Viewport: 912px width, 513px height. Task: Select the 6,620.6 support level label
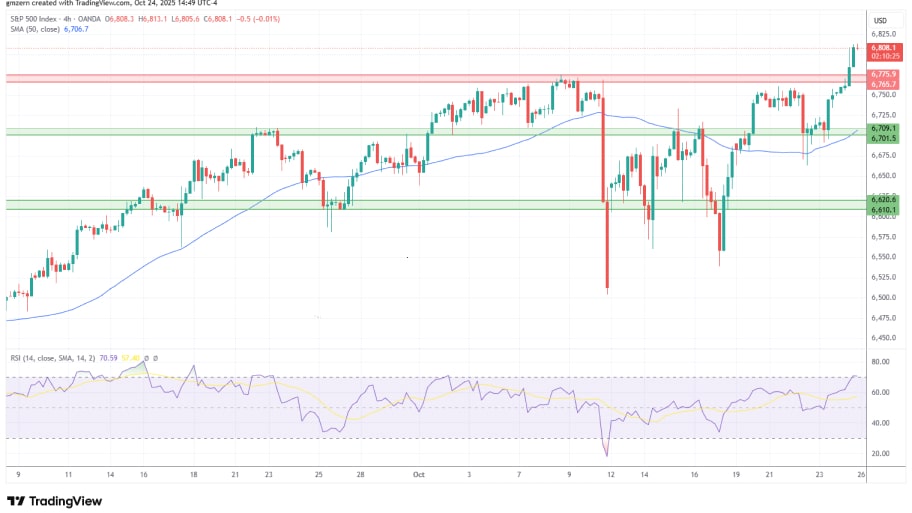tap(882, 200)
